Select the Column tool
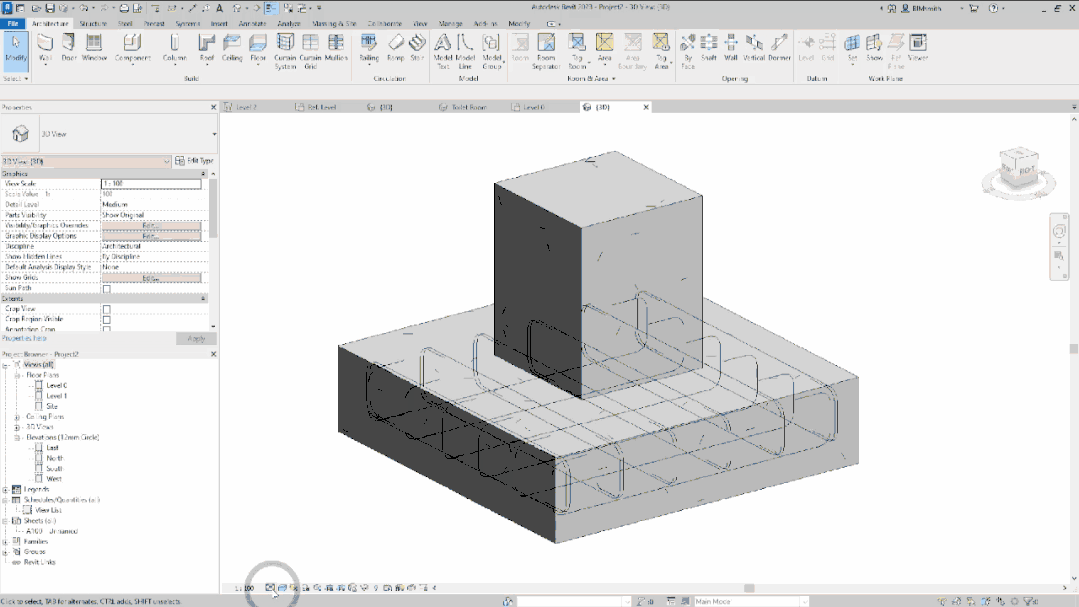This screenshot has height=607, width=1079. 175,48
